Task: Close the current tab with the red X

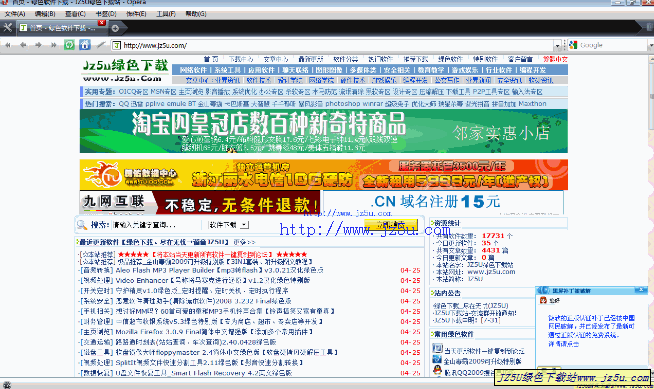Action: (102, 23)
